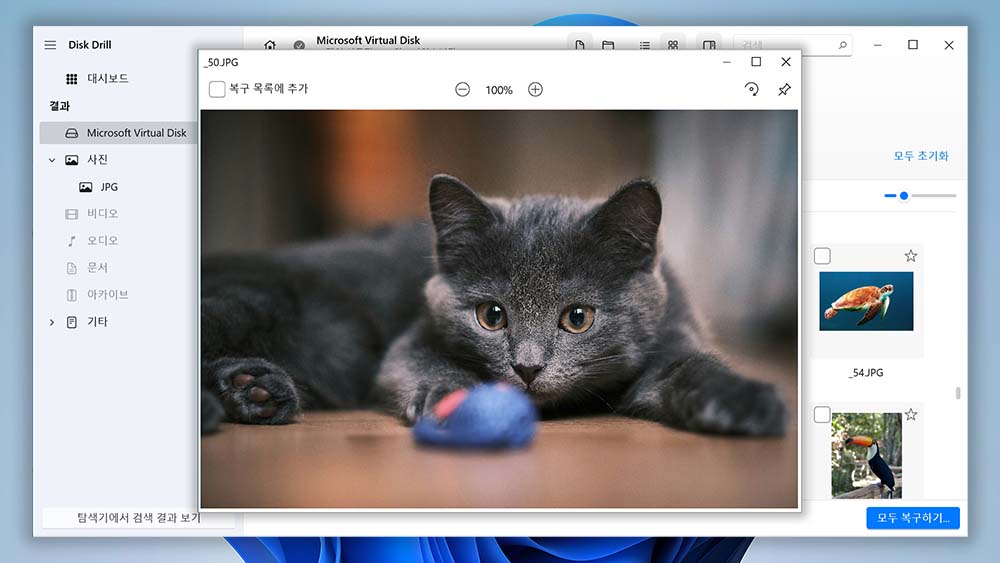Maximize the _50.JPG preview window
This screenshot has height=563, width=1000.
(x=756, y=62)
